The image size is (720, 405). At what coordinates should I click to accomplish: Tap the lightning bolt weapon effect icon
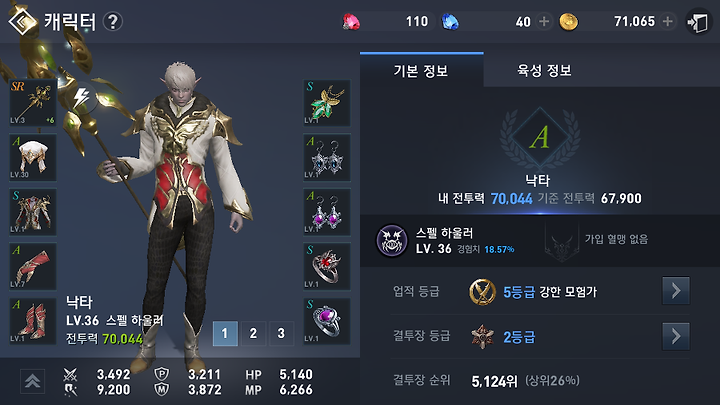[x=82, y=98]
